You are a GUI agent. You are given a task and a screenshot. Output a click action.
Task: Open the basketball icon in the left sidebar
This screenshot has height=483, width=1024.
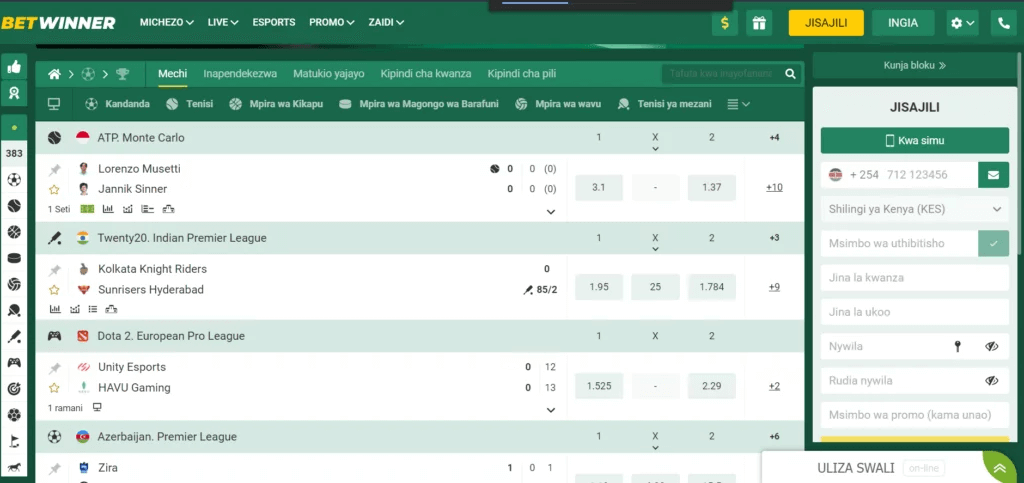coord(14,232)
